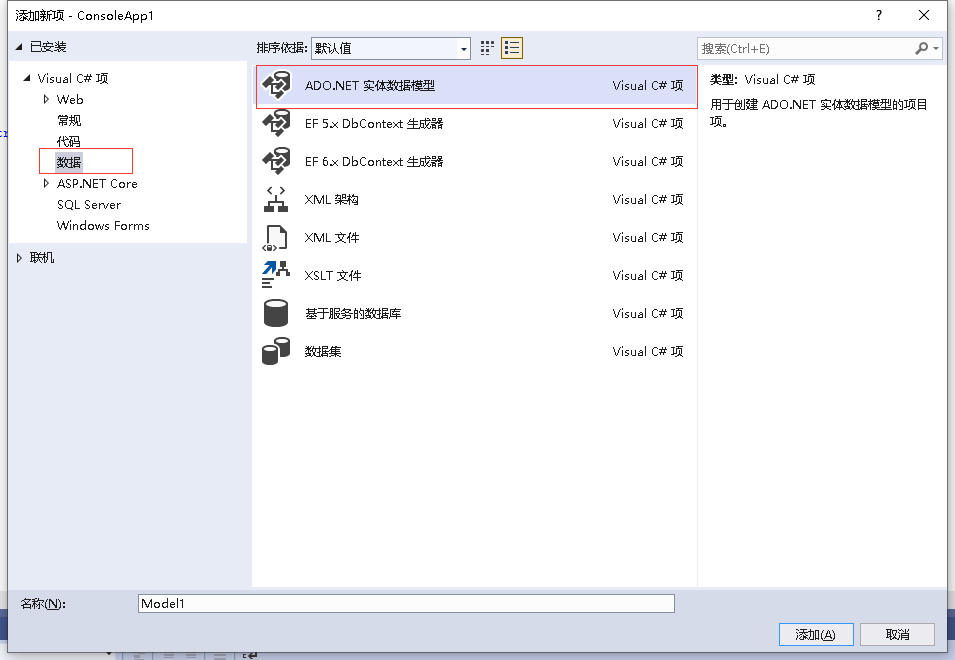Image resolution: width=955 pixels, height=660 pixels.
Task: Click the 数据集 label text
Action: (x=323, y=351)
